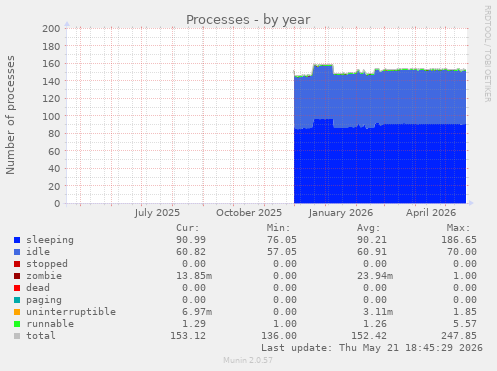Click idle maximum value 70.00

pos(462,252)
